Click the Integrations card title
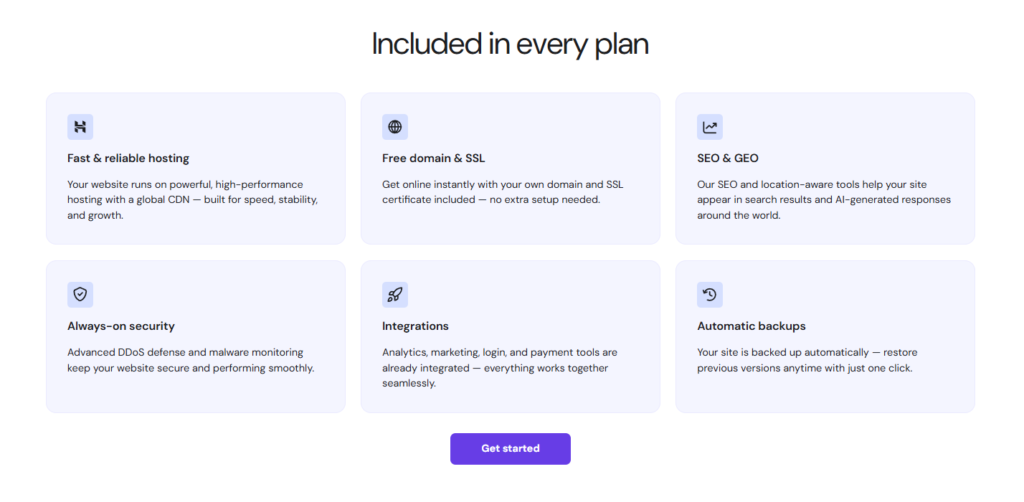The height and width of the screenshot is (502, 1024). (x=415, y=326)
